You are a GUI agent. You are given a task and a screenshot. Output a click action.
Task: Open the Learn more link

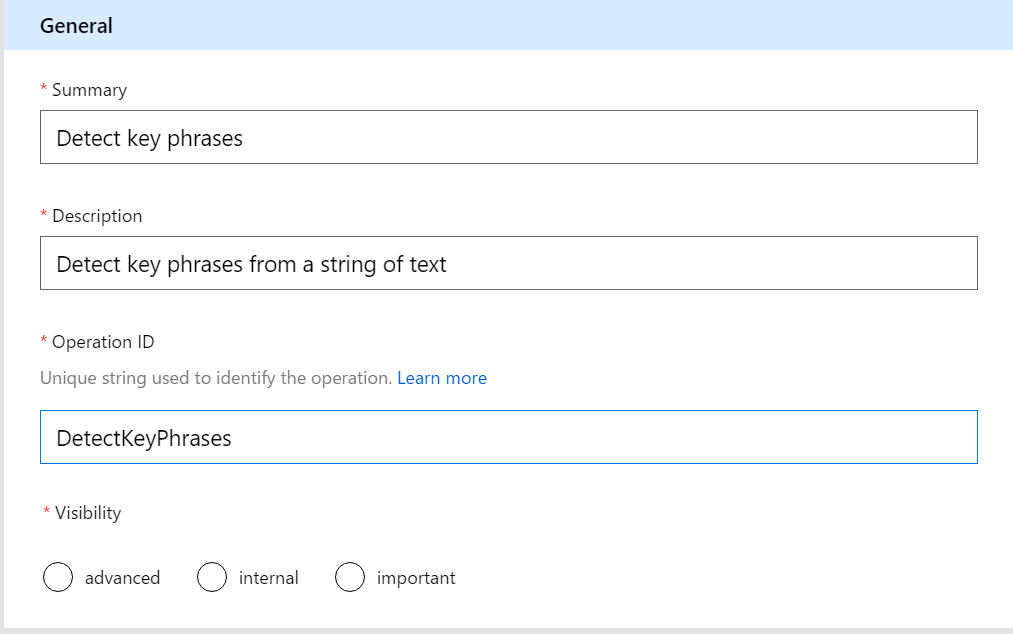[x=442, y=378]
